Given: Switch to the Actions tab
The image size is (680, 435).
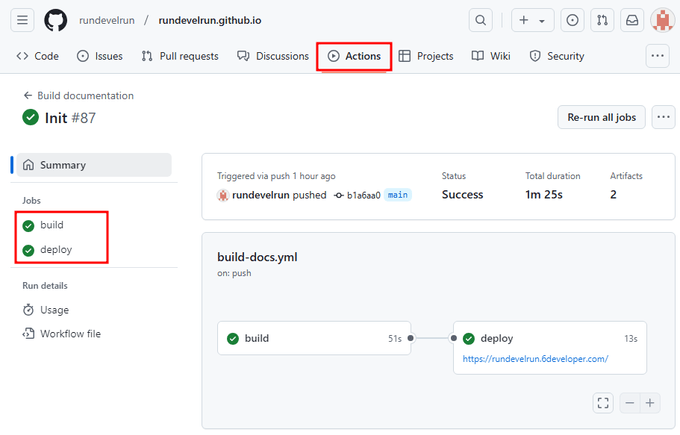Looking at the screenshot, I should [354, 56].
